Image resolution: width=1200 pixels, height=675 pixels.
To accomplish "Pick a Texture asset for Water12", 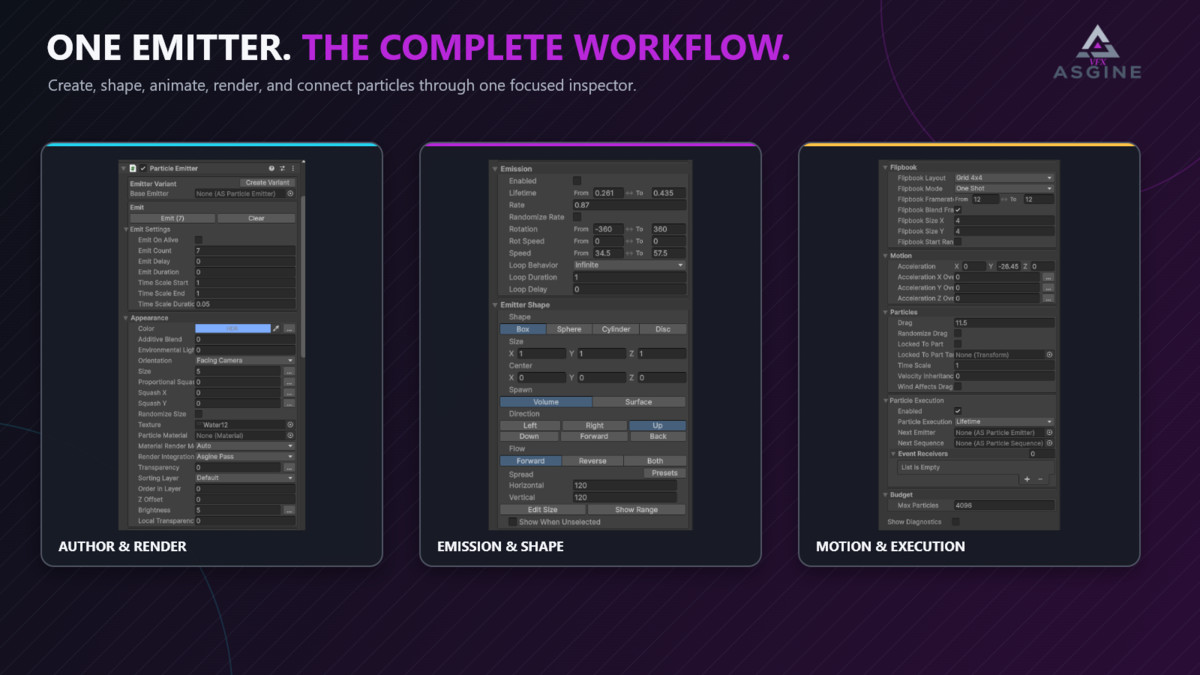I will pos(290,425).
